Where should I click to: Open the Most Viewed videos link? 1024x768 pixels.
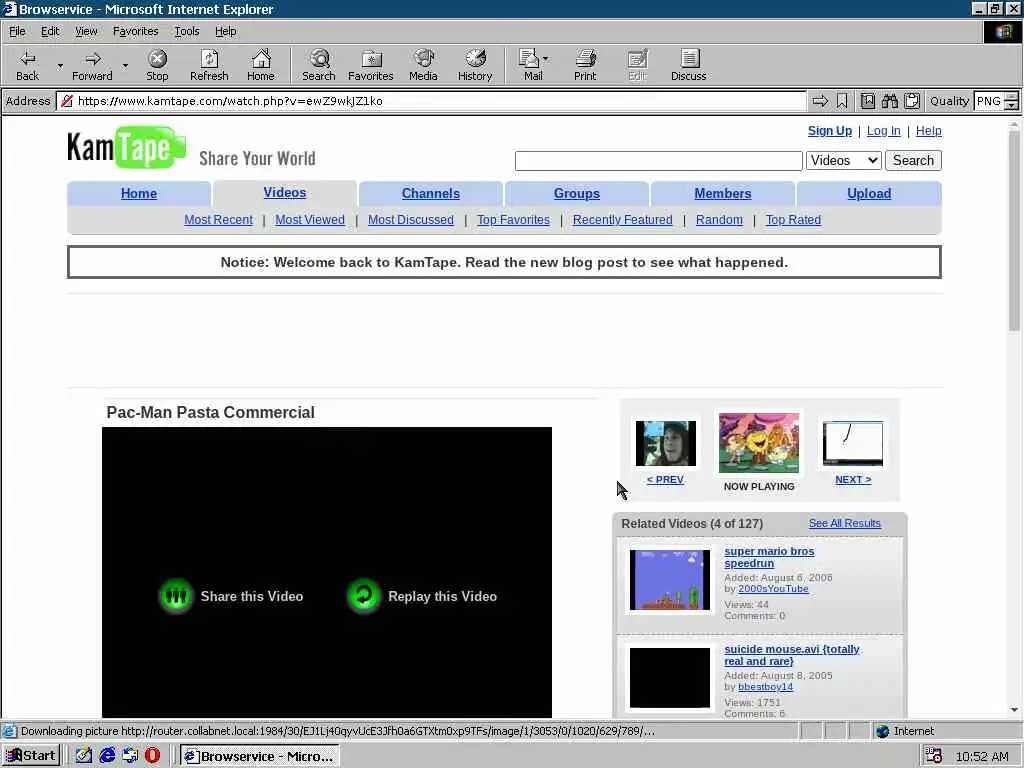(310, 219)
